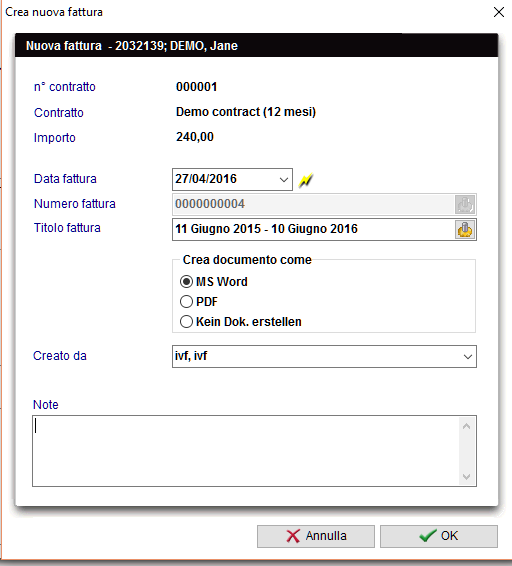The width and height of the screenshot is (512, 566).
Task: Click the stamp icon beside Titolo fattura
Action: coord(465,230)
